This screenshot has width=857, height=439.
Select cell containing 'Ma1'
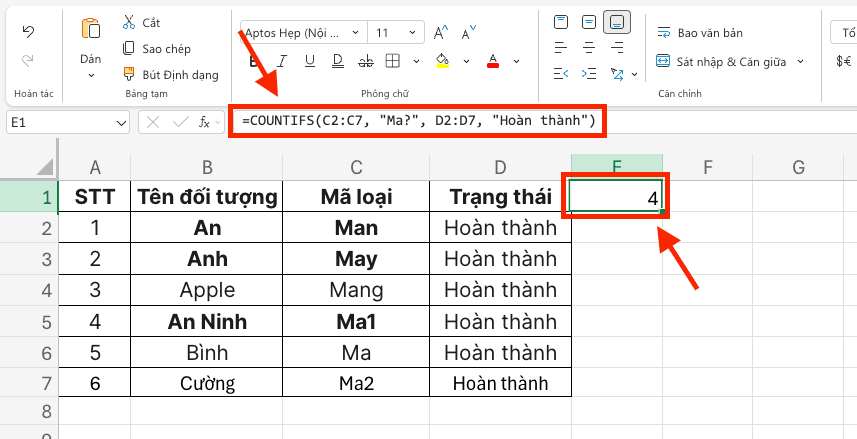click(356, 321)
